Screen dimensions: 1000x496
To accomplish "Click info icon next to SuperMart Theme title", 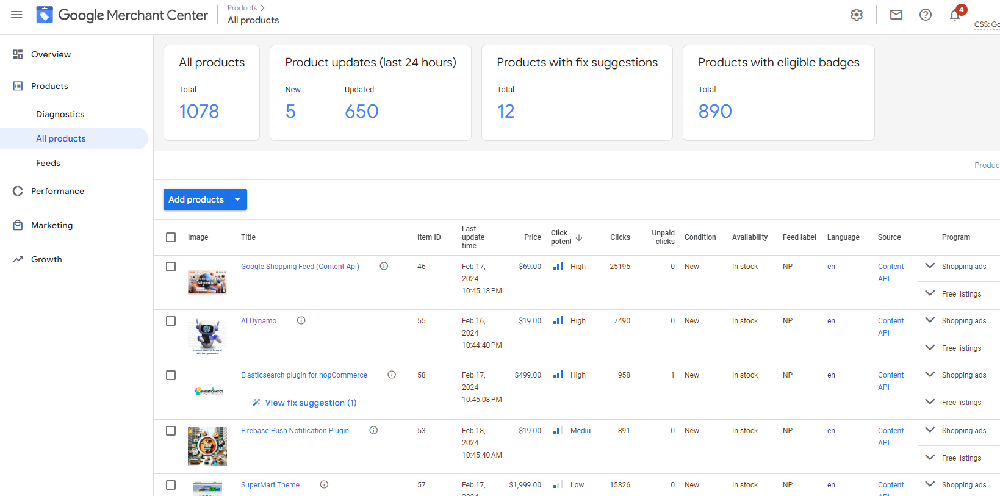I will click(x=324, y=485).
